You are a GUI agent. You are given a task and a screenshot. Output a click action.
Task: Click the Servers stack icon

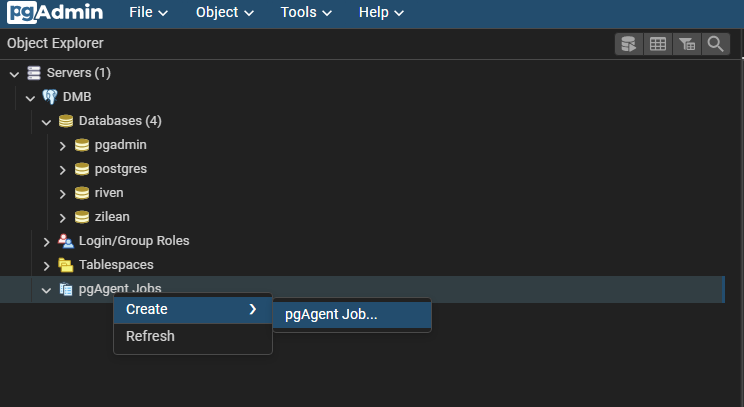click(x=34, y=73)
